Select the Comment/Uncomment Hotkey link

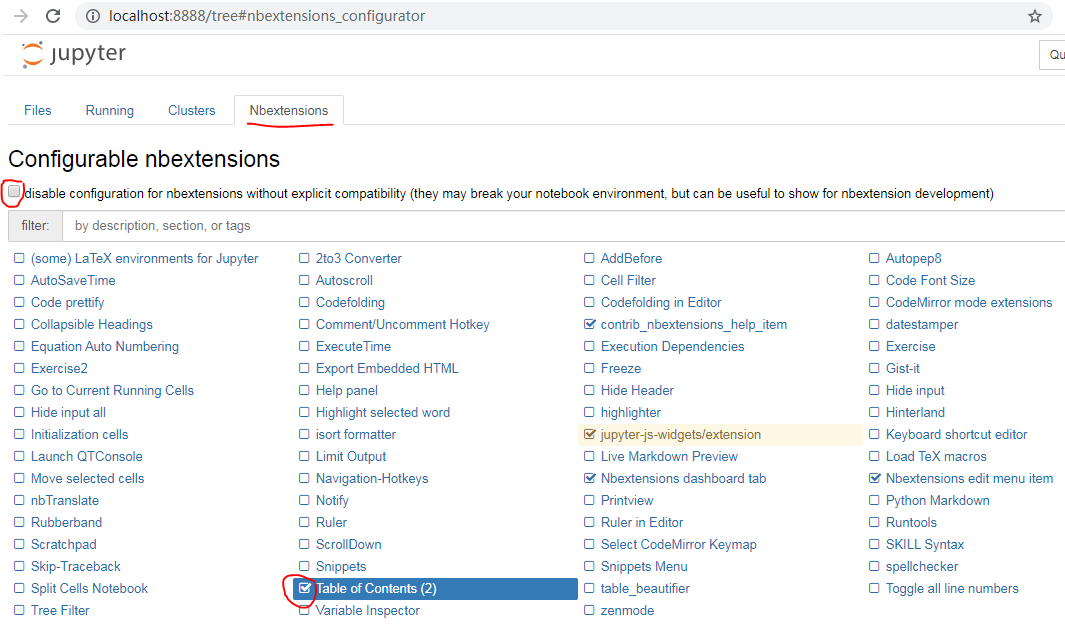tap(403, 324)
